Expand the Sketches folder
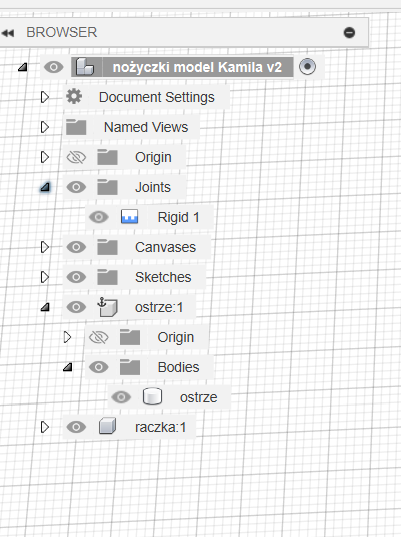 45,277
